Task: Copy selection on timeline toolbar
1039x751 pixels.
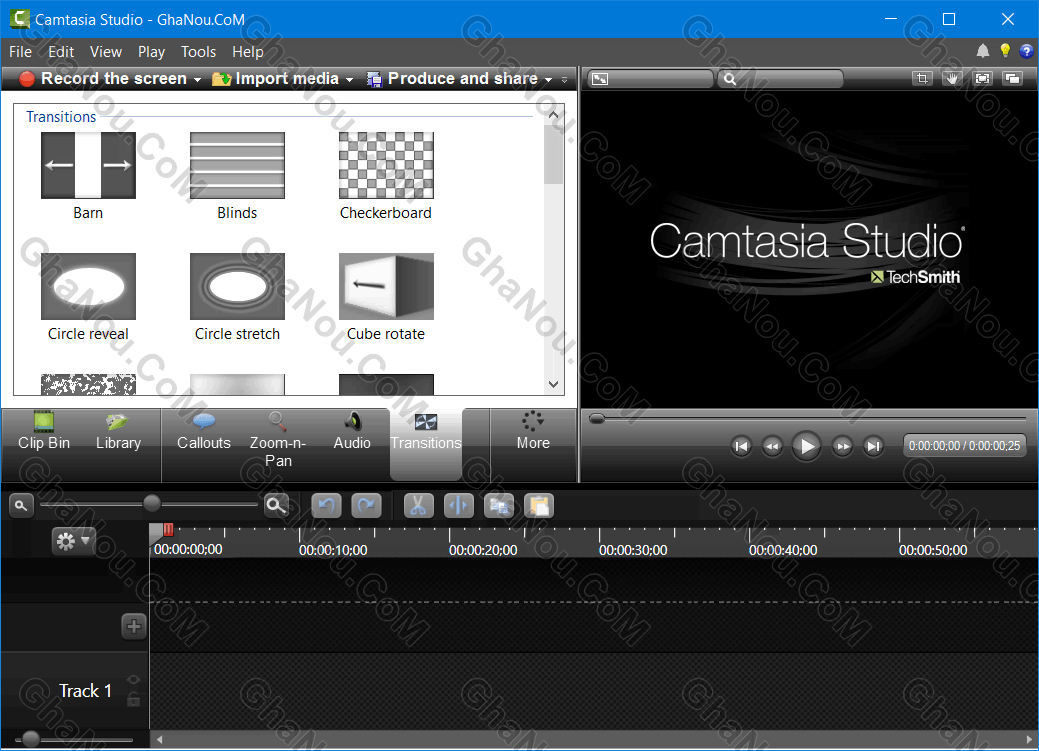Action: (499, 506)
